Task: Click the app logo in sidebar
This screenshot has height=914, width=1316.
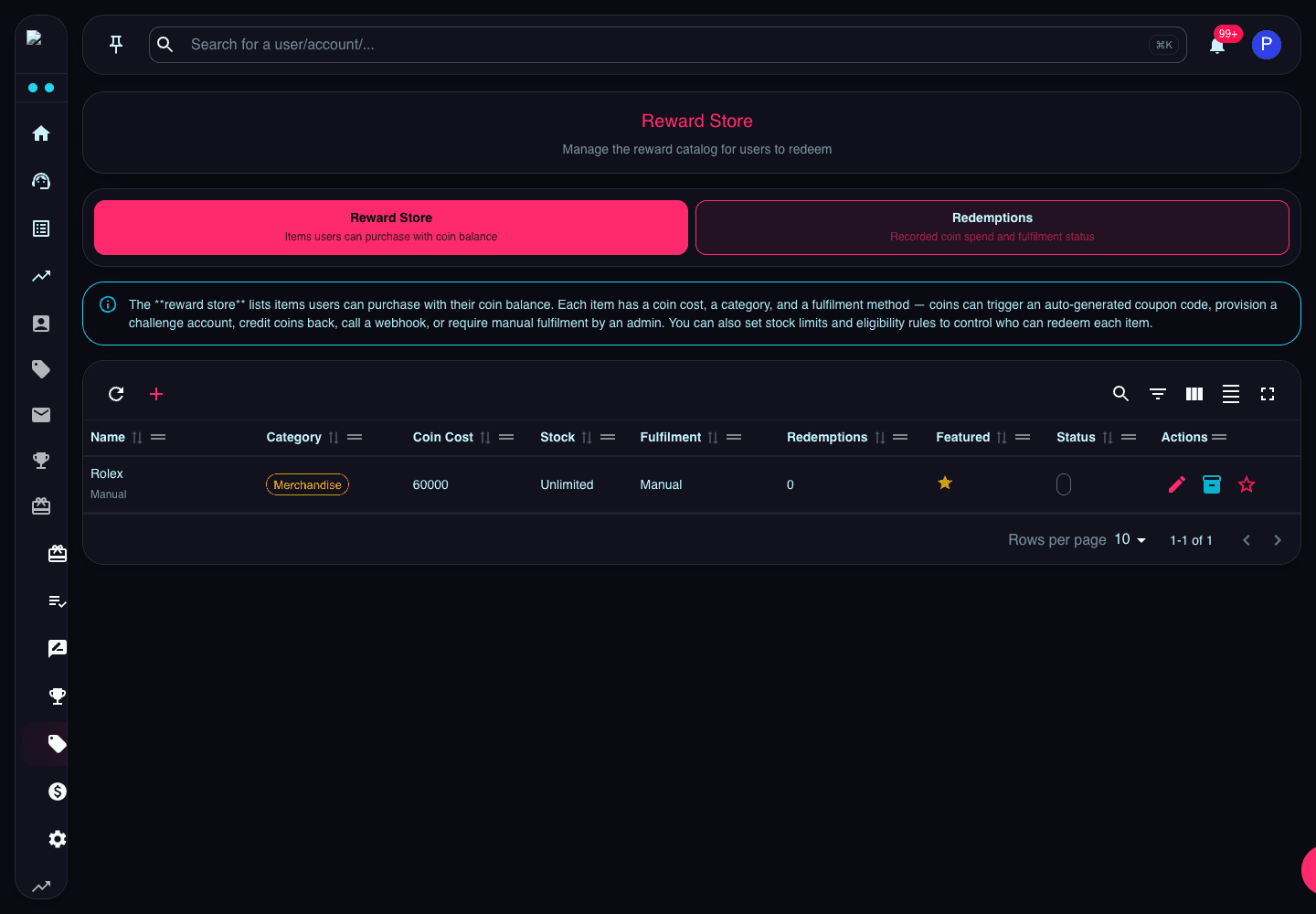Action: coord(34,37)
